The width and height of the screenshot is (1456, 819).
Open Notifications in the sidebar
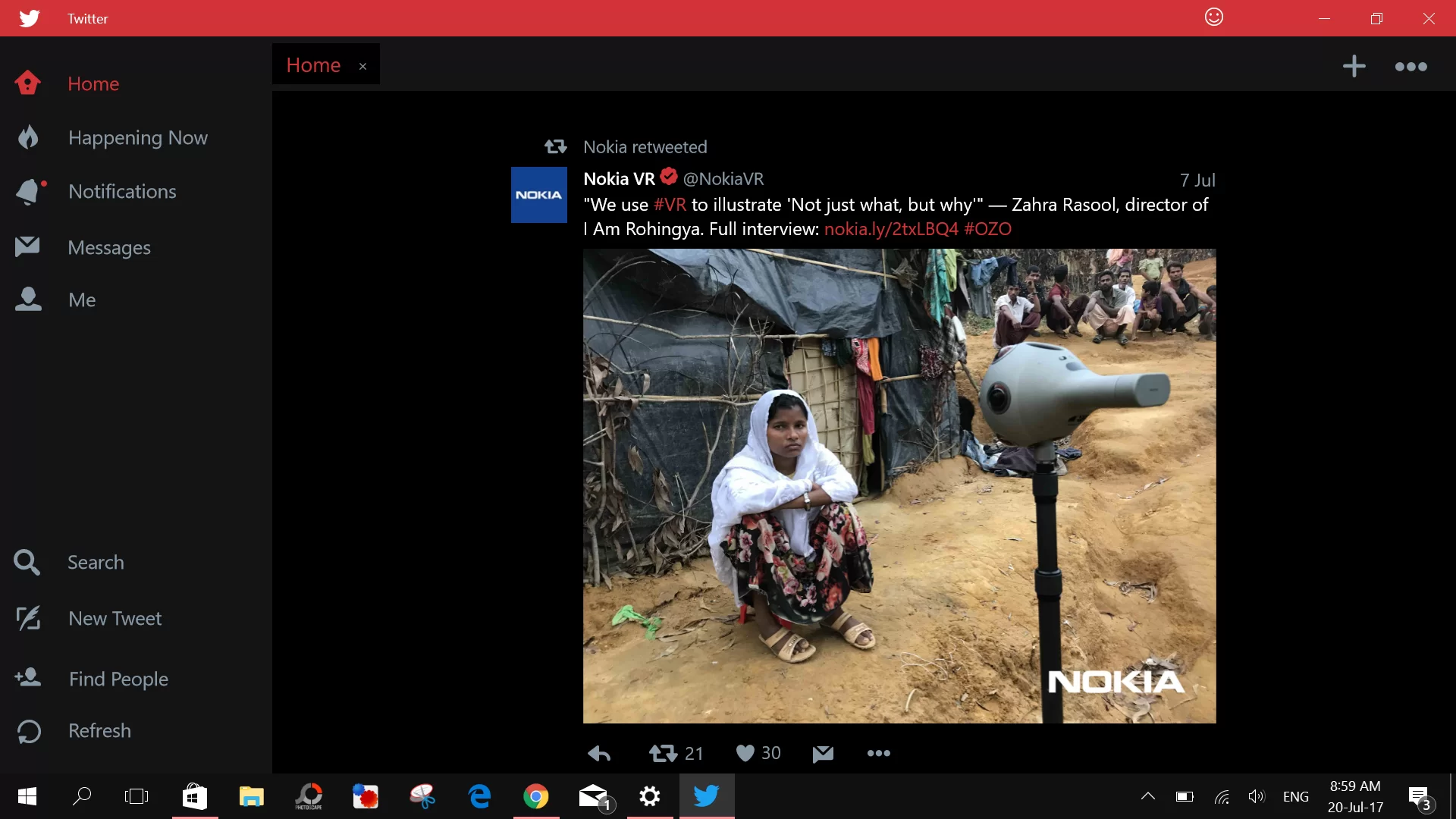(x=122, y=191)
